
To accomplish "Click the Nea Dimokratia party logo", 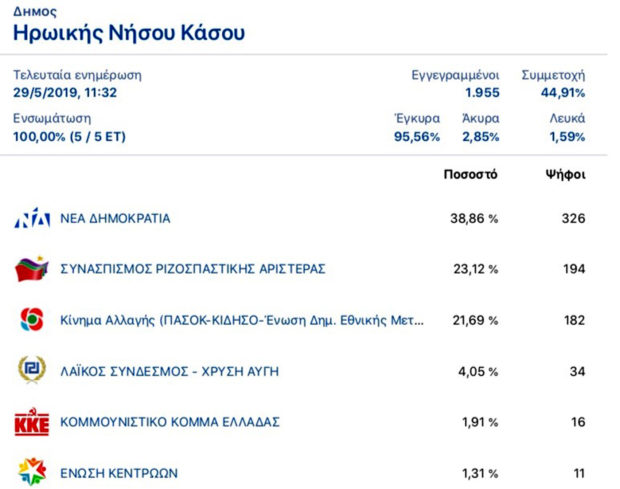I will [x=32, y=218].
